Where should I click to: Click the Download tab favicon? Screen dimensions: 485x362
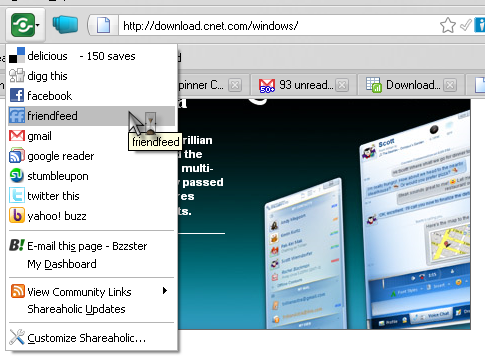(374, 85)
